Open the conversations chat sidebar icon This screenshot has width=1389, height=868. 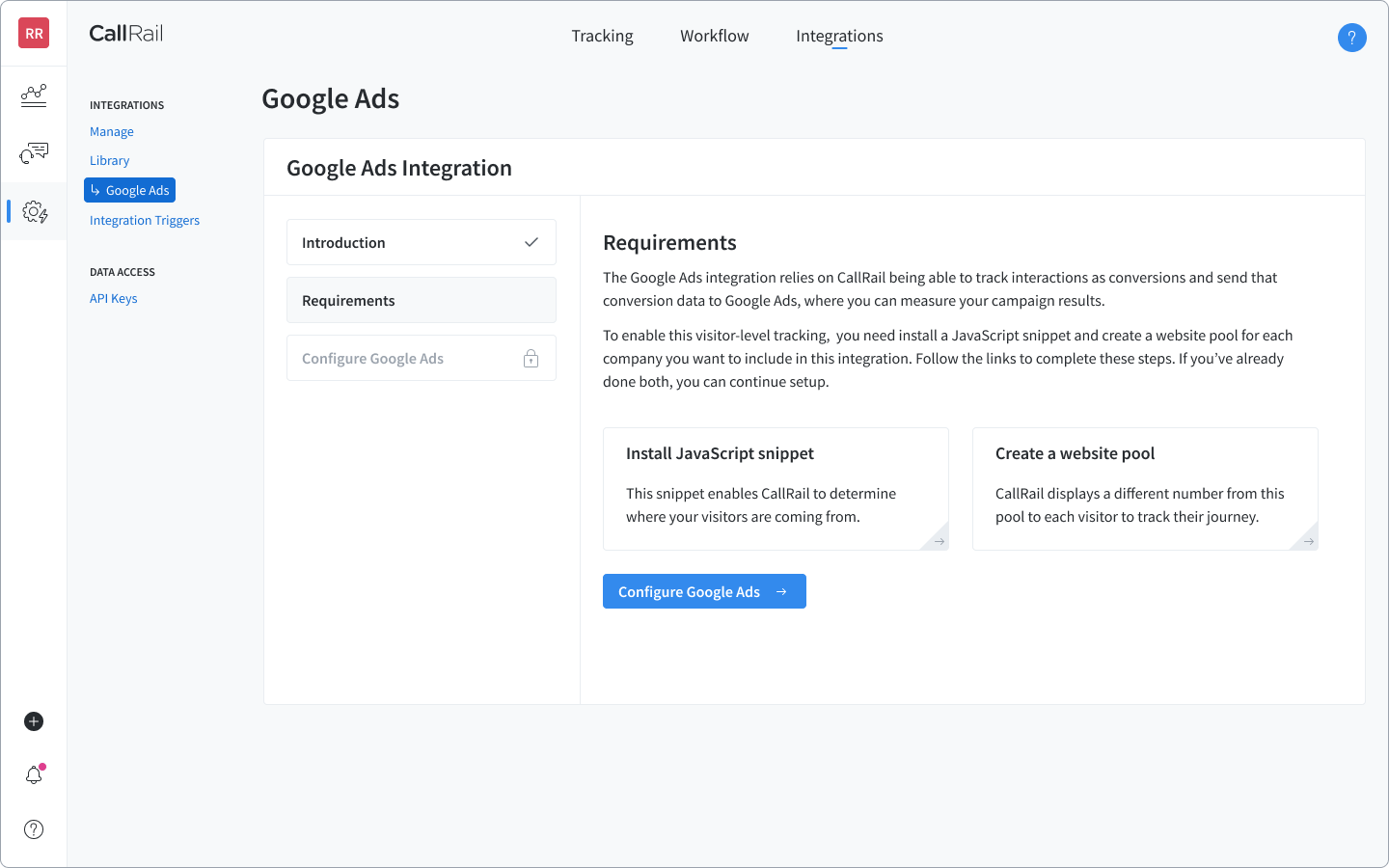34,152
